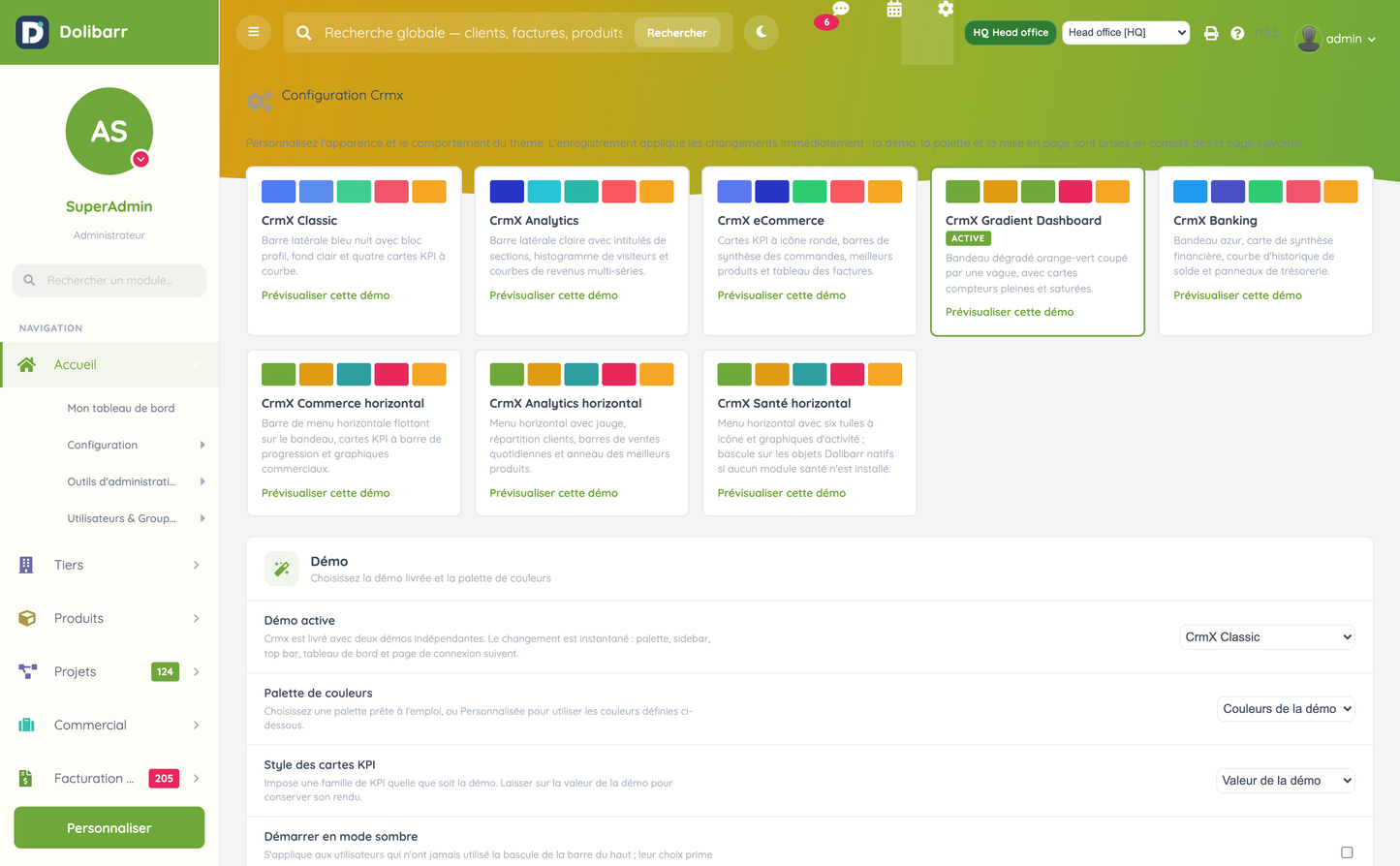The width and height of the screenshot is (1400, 866).
Task: Expand the Commercial menu chevron
Action: coord(197,725)
